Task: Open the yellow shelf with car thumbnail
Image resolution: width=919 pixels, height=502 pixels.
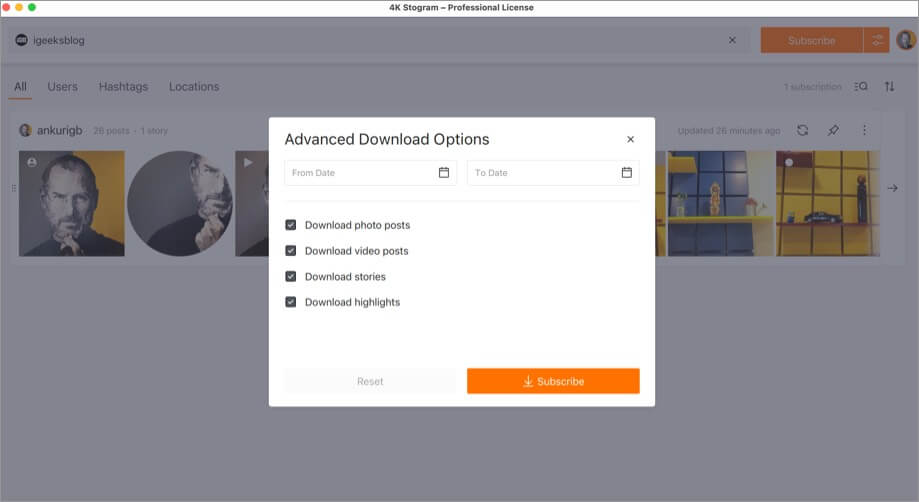Action: pyautogui.click(x=828, y=203)
